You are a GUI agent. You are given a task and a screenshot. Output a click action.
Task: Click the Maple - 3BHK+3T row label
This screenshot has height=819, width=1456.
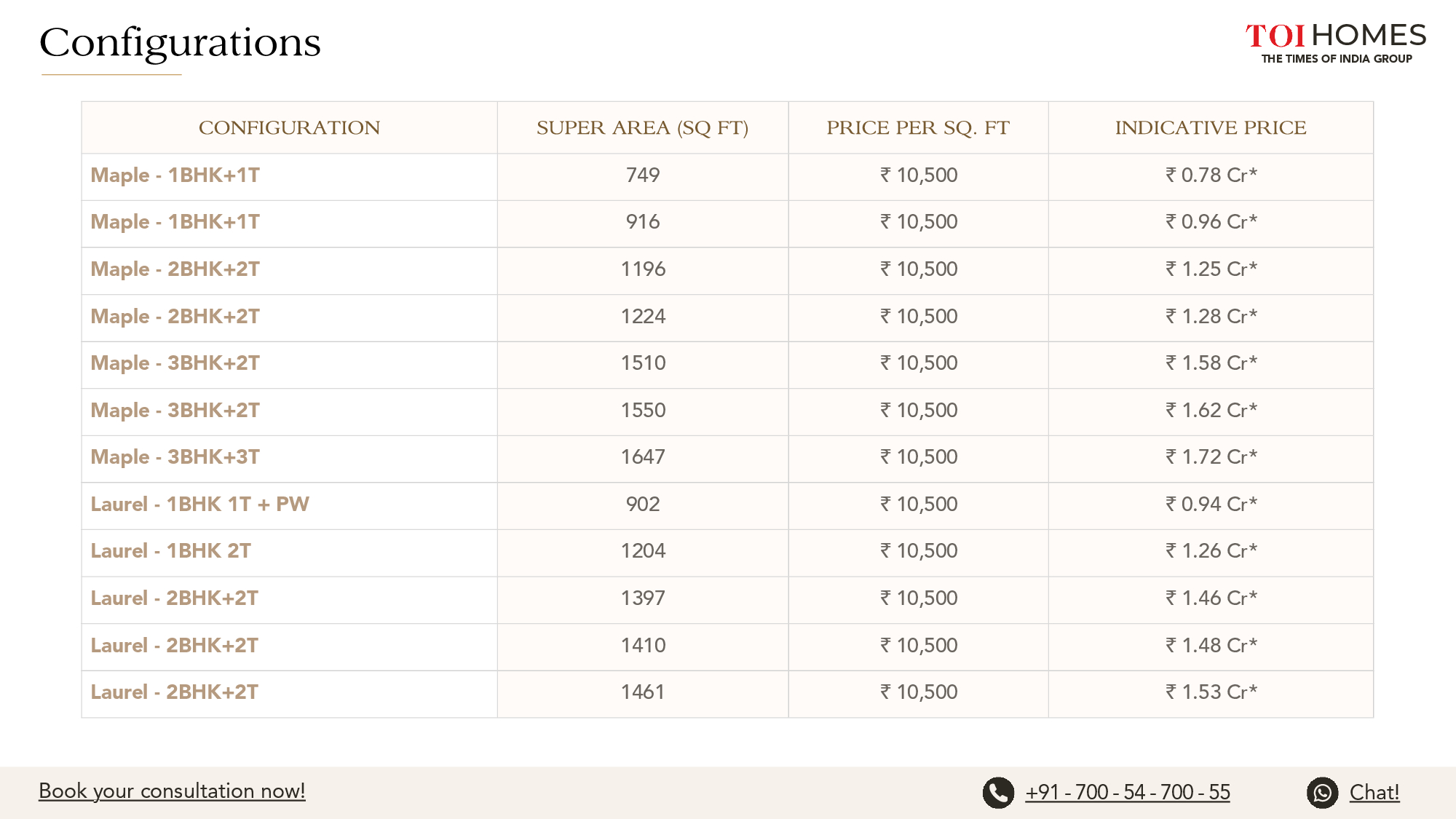(175, 457)
